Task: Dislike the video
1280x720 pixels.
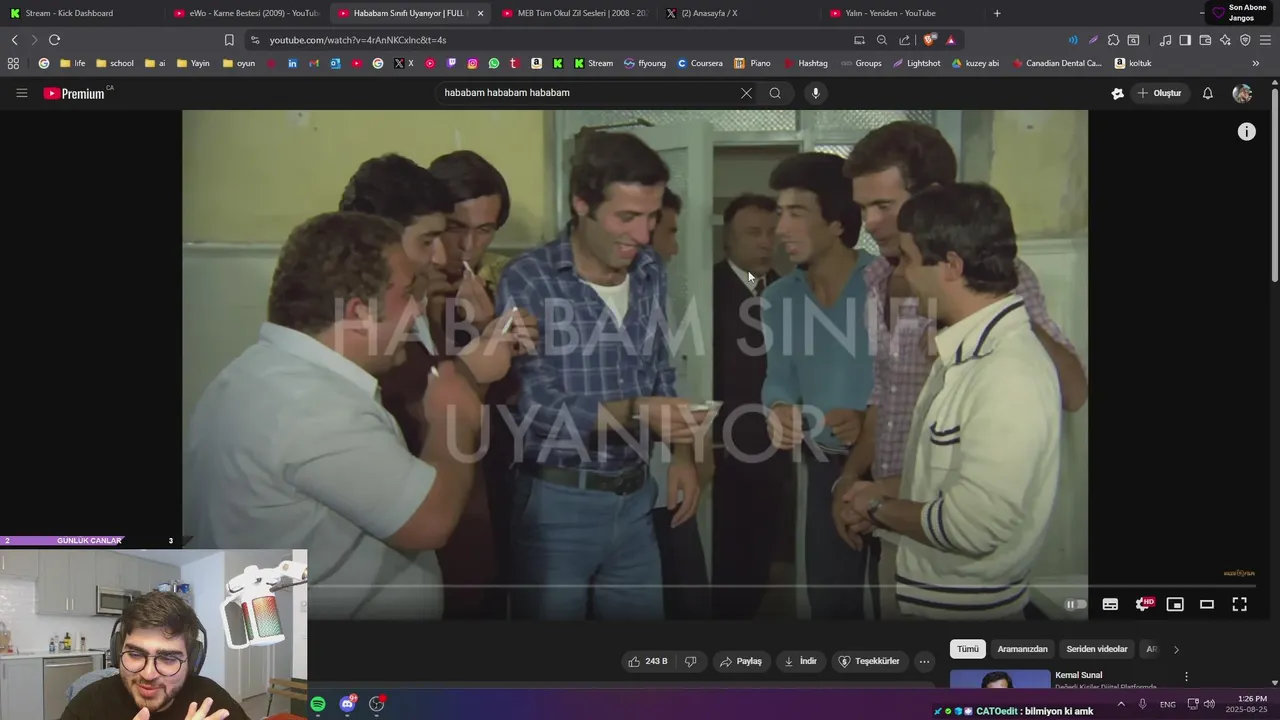Action: click(x=690, y=661)
